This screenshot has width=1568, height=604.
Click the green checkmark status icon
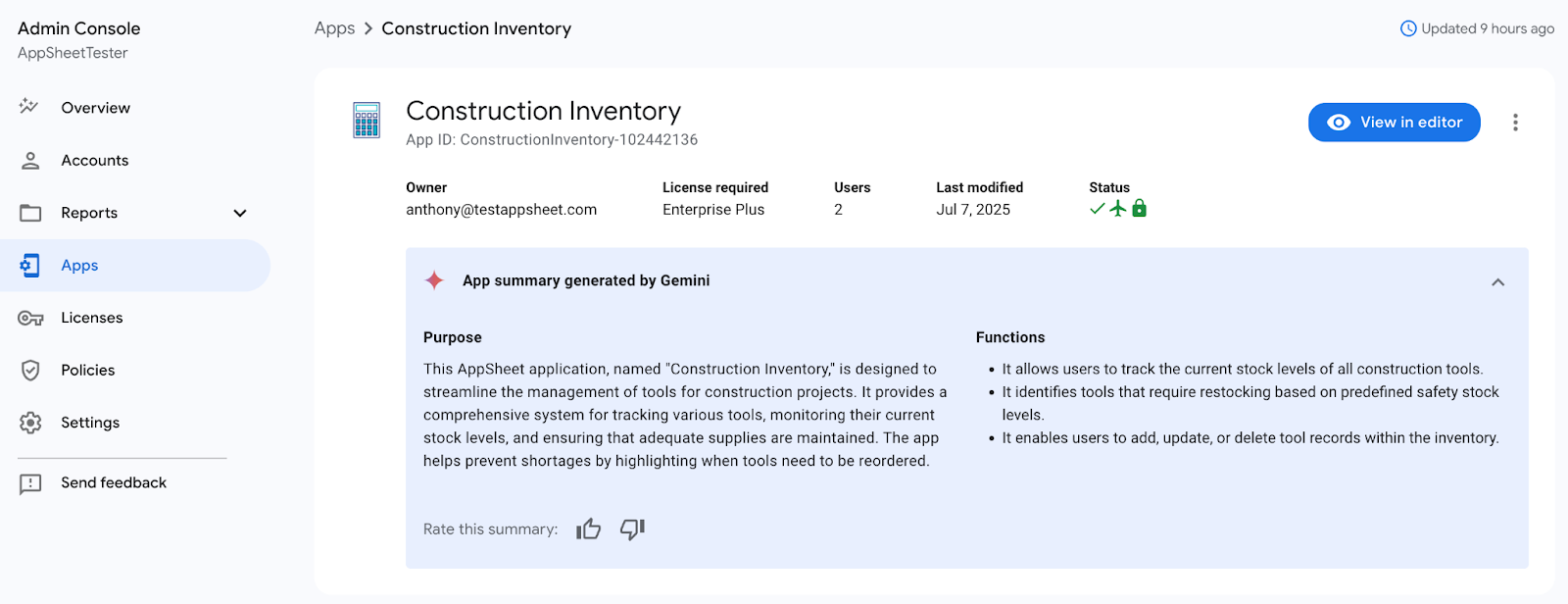pyautogui.click(x=1098, y=209)
